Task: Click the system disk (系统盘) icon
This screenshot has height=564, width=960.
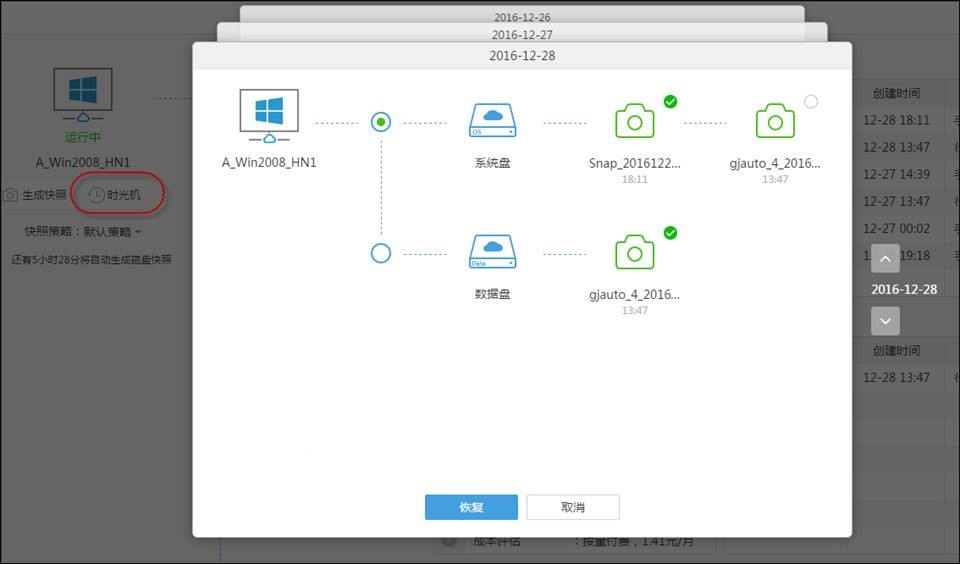Action: 492,121
